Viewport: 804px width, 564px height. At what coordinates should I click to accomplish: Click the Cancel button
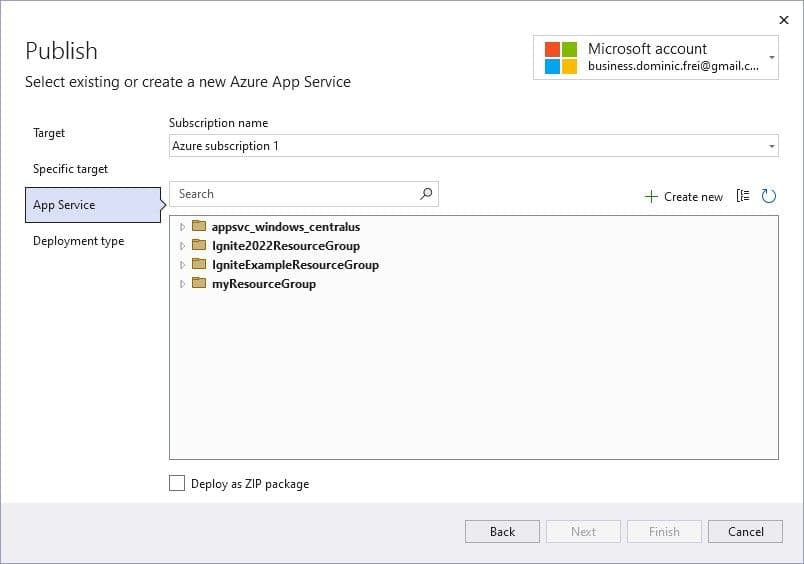[745, 532]
